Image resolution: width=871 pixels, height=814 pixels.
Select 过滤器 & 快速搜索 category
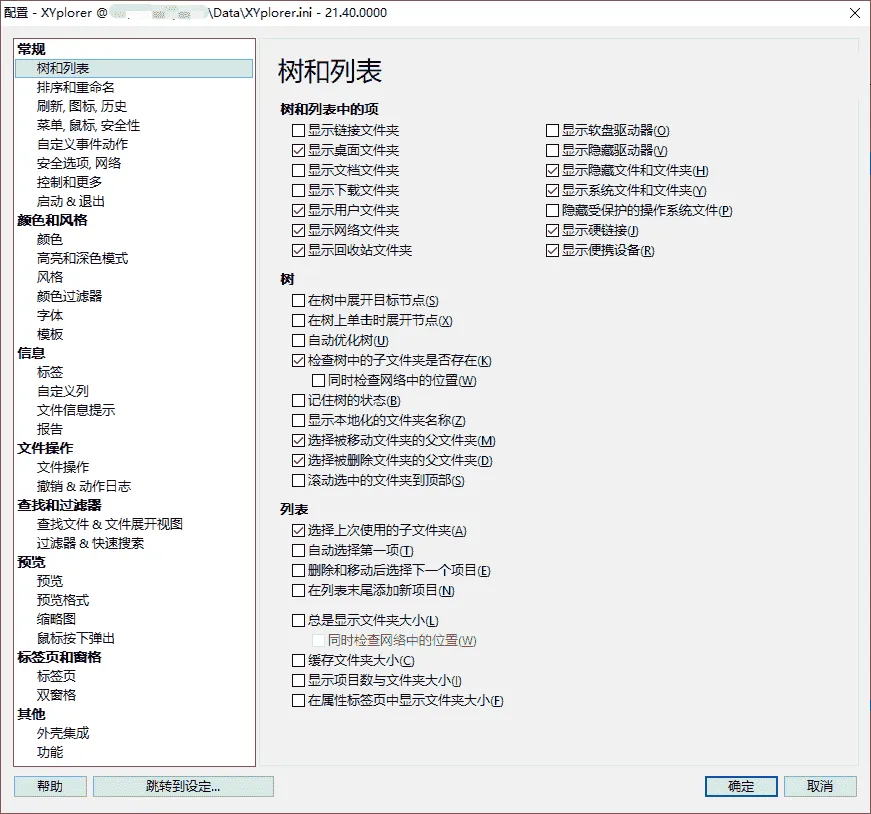click(x=91, y=543)
